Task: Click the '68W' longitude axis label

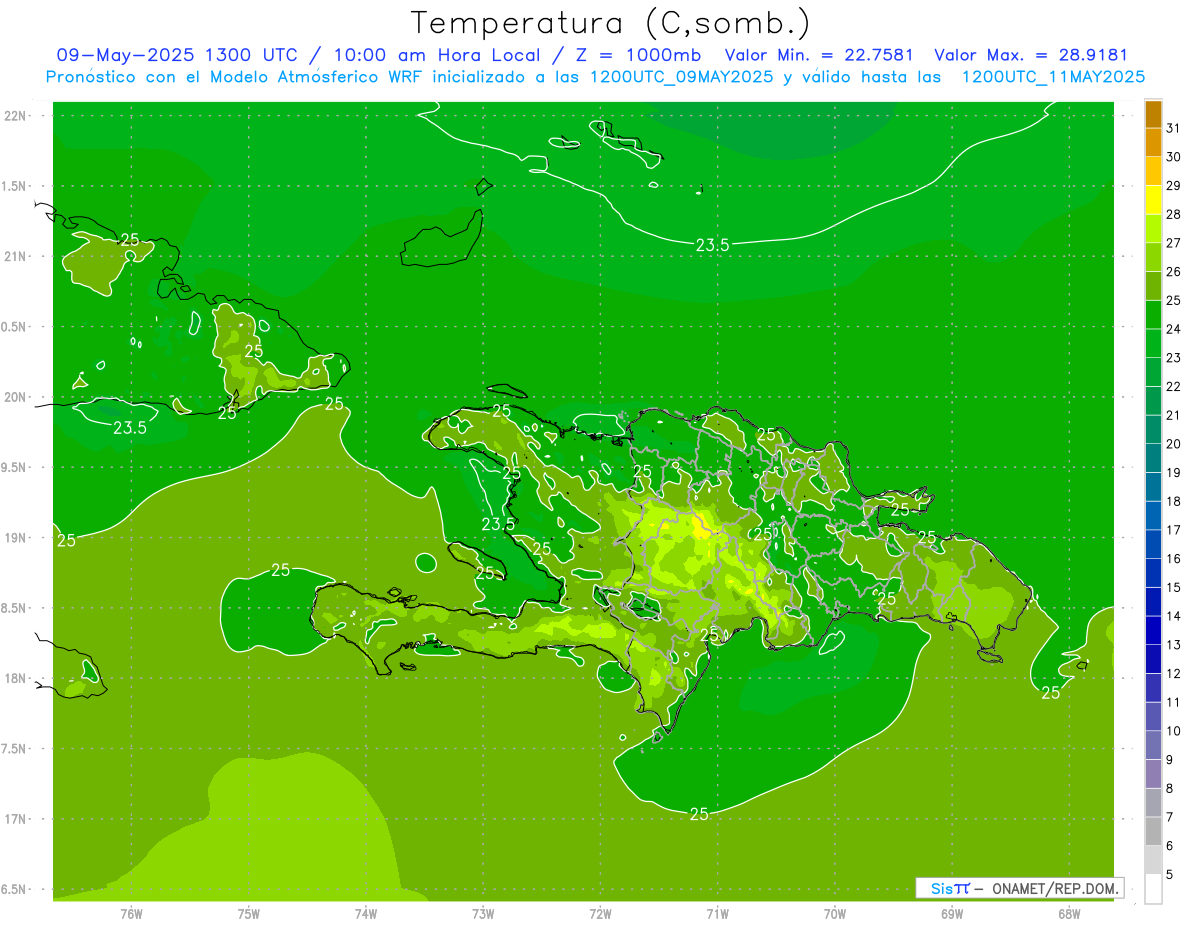Action: [1069, 913]
